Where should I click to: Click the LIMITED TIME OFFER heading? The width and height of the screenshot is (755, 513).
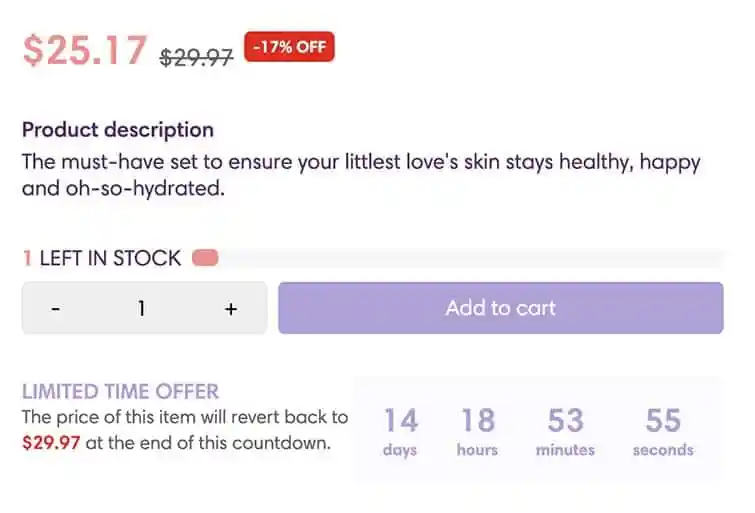tap(120, 392)
